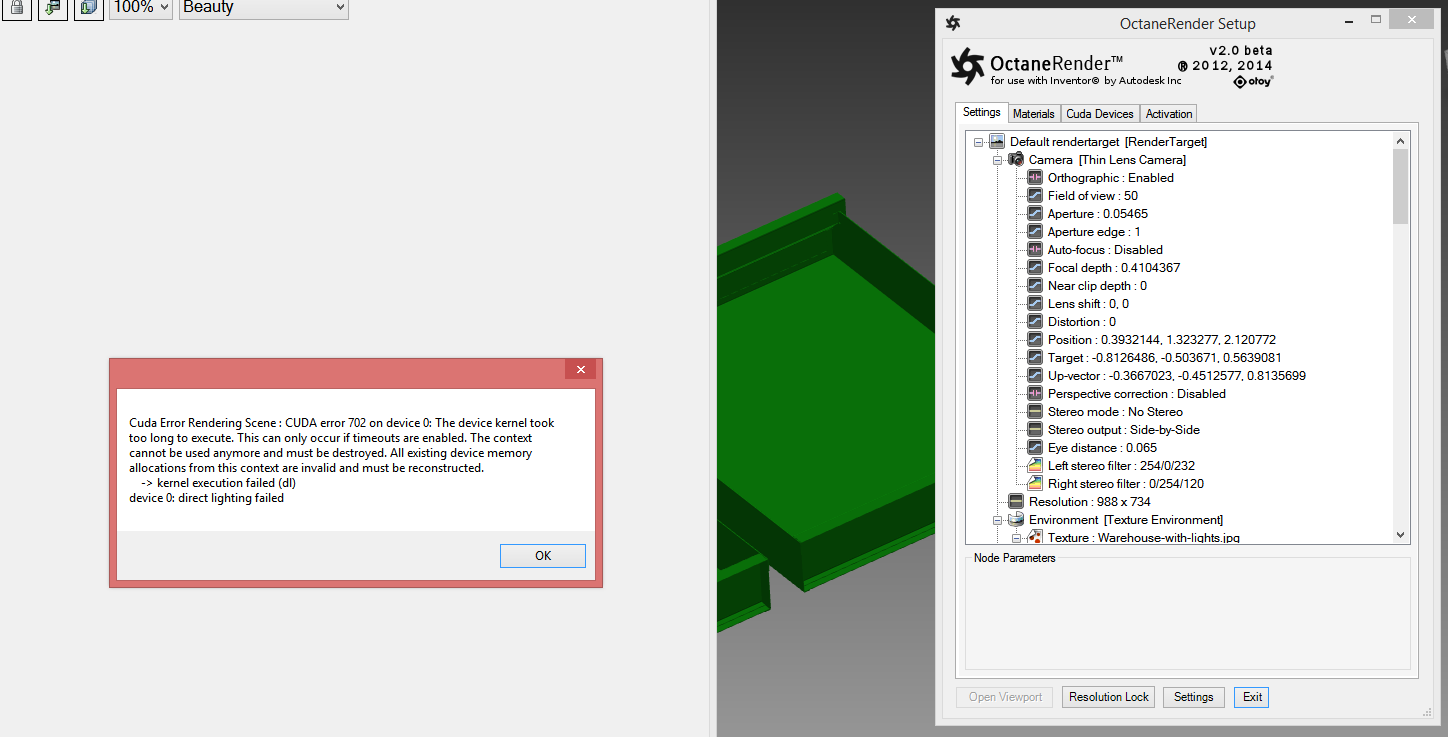The height and width of the screenshot is (737, 1448).
Task: Minimize the OctaneRender Setup window
Action: 1348,19
